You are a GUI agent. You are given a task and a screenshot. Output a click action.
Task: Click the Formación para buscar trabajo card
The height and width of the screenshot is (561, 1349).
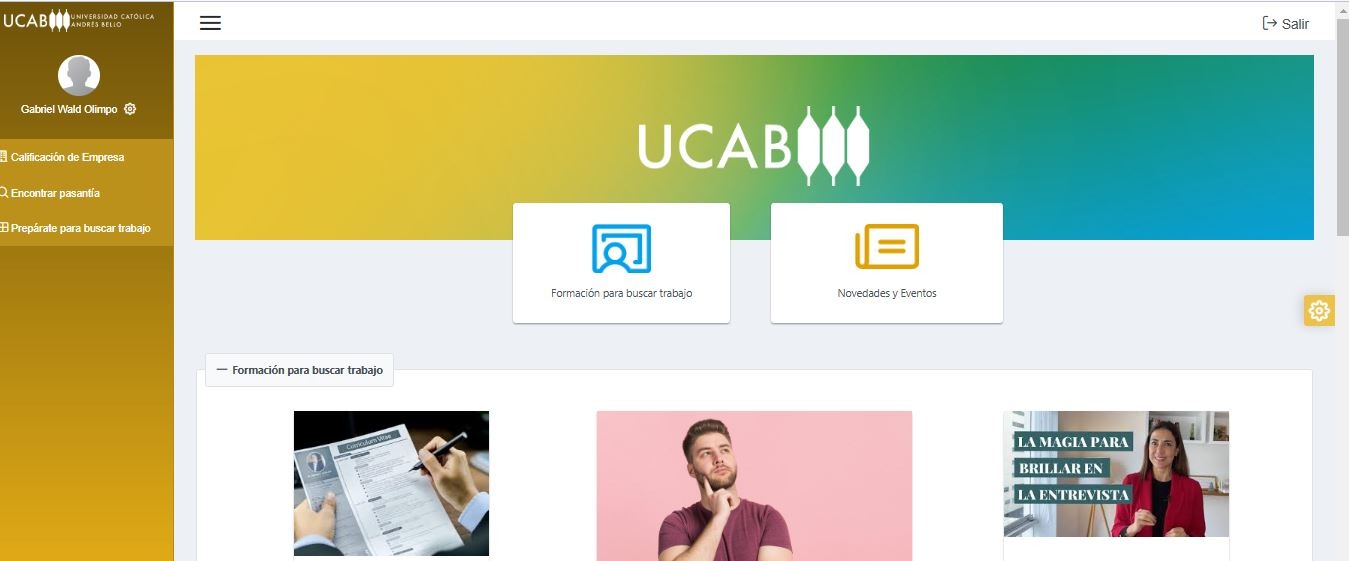coord(621,263)
